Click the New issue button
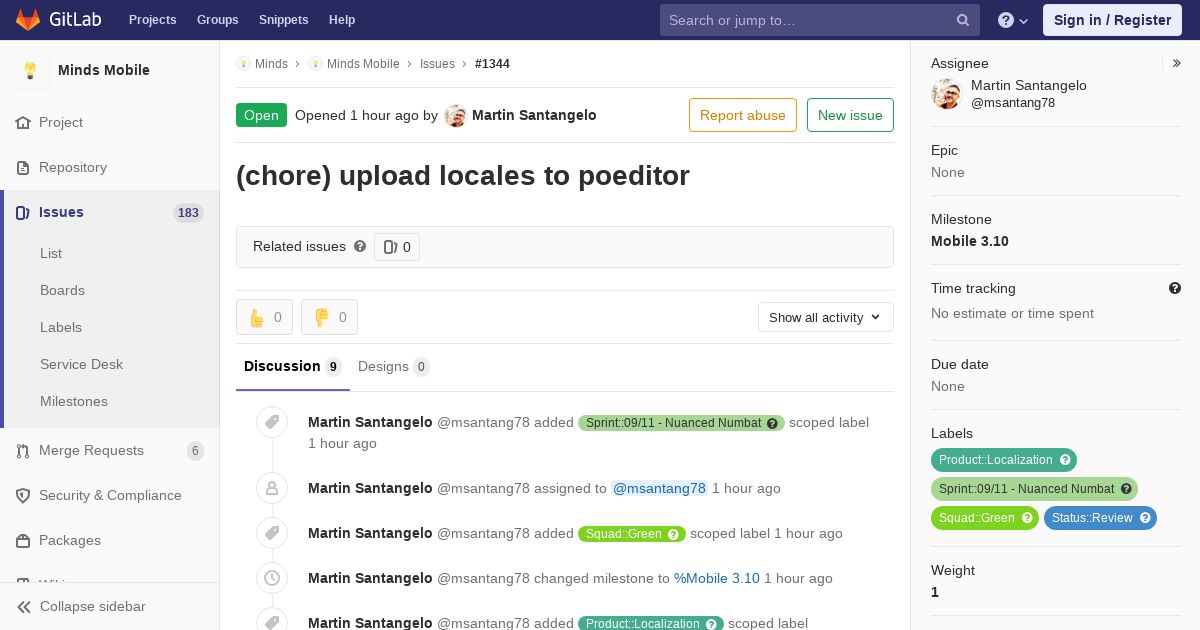 click(850, 115)
